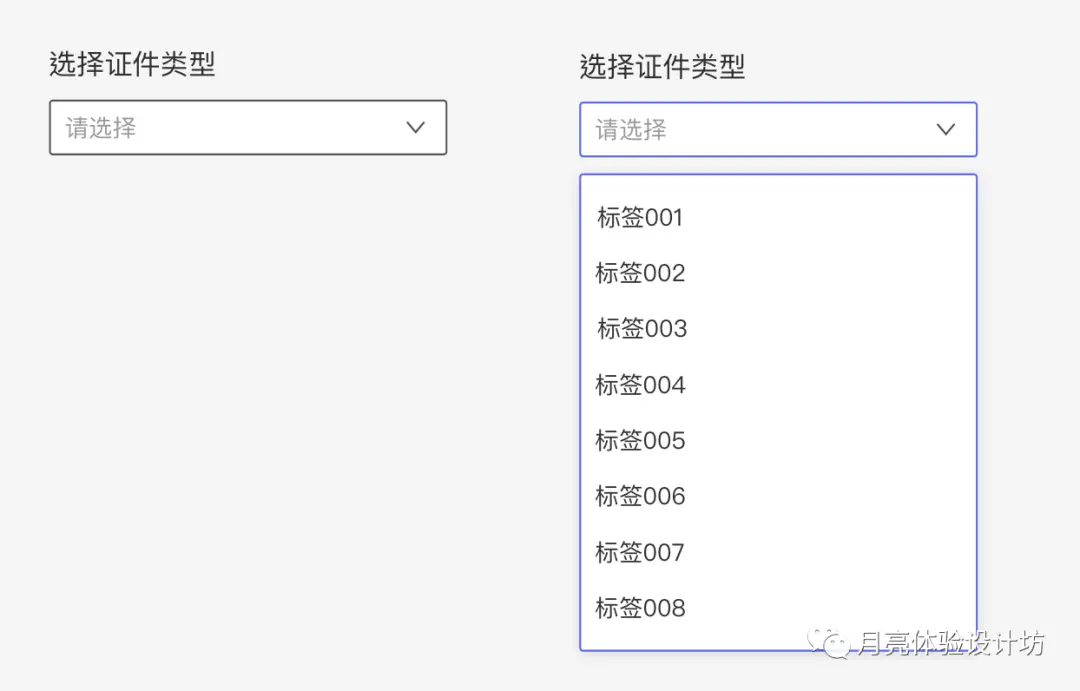Click the 选择证件类型 label above the grey-bordered dropdown
The height and width of the screenshot is (691, 1080).
132,65
